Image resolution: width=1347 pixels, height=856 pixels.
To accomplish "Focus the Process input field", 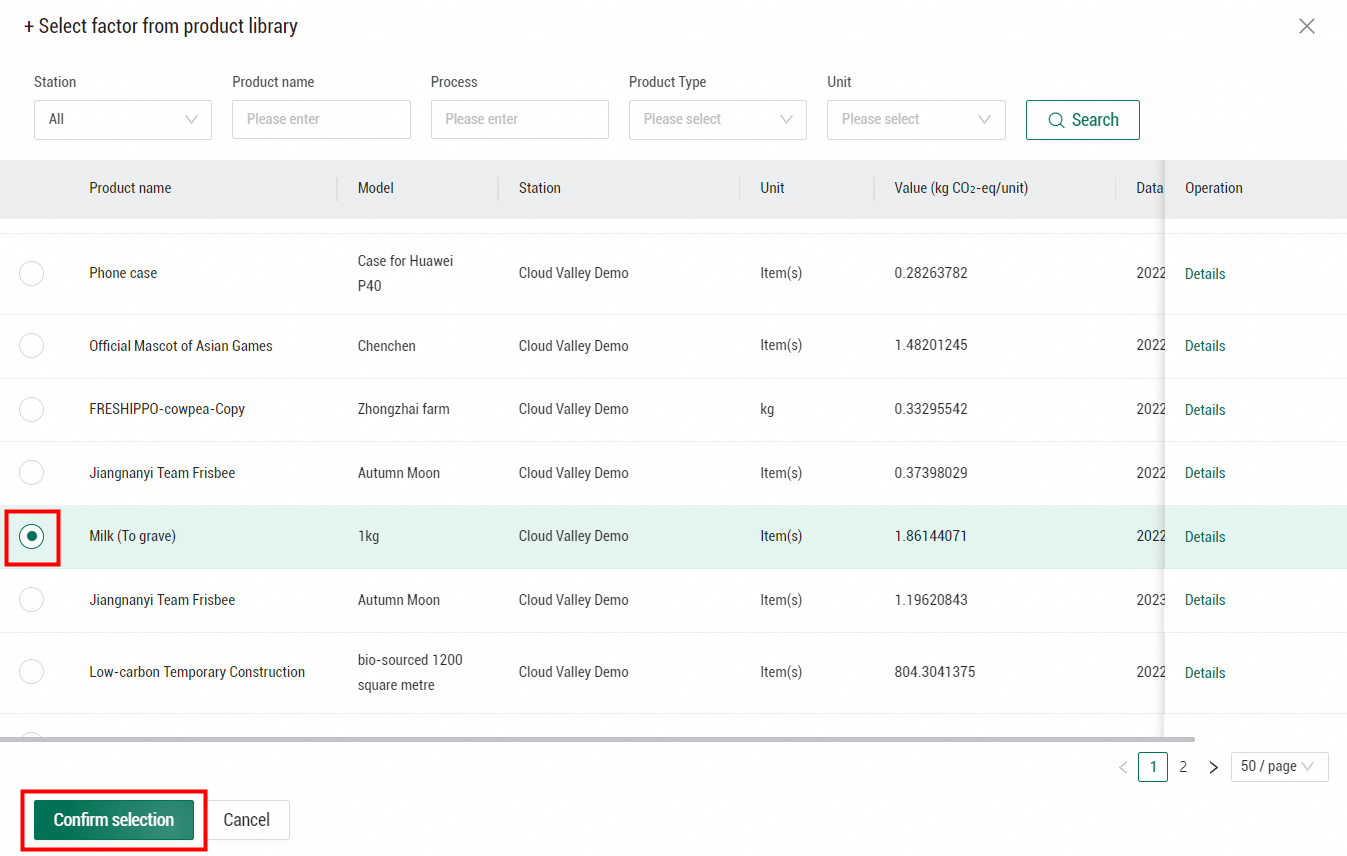I will coord(520,119).
